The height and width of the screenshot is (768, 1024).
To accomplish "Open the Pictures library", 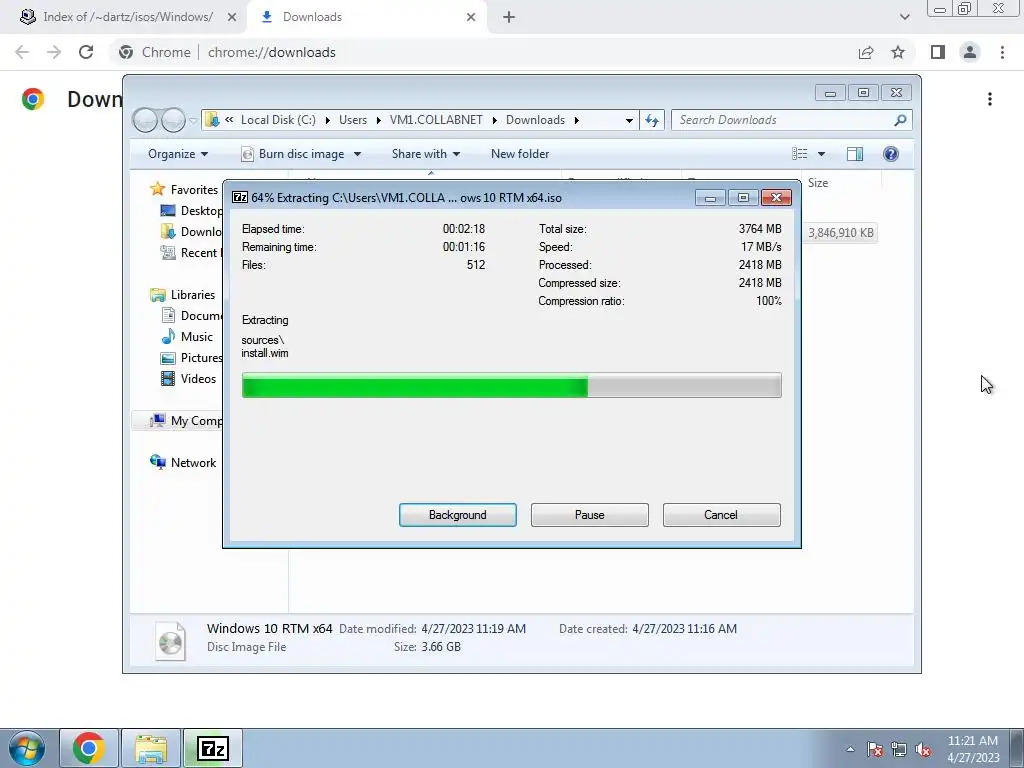I will point(191,357).
